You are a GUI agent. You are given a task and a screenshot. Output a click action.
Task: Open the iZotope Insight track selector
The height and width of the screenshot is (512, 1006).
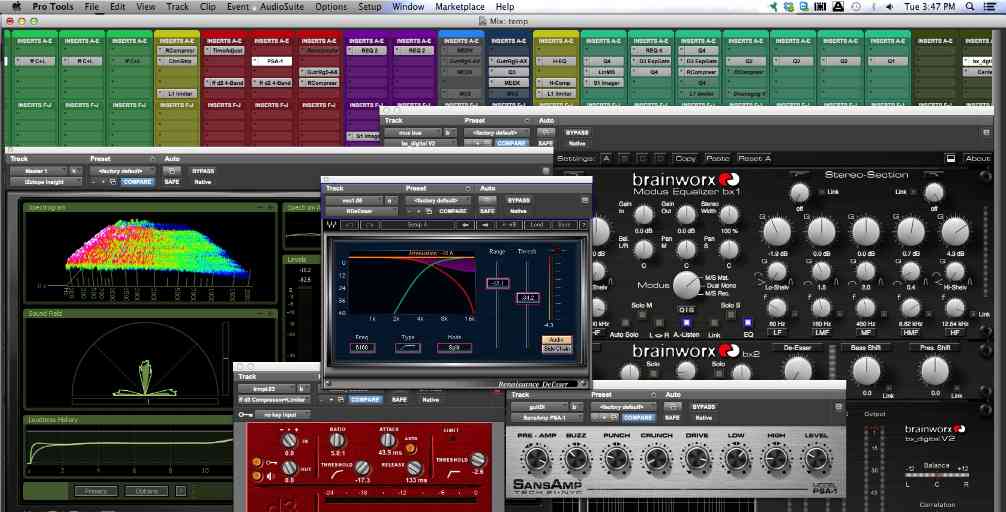pos(38,171)
